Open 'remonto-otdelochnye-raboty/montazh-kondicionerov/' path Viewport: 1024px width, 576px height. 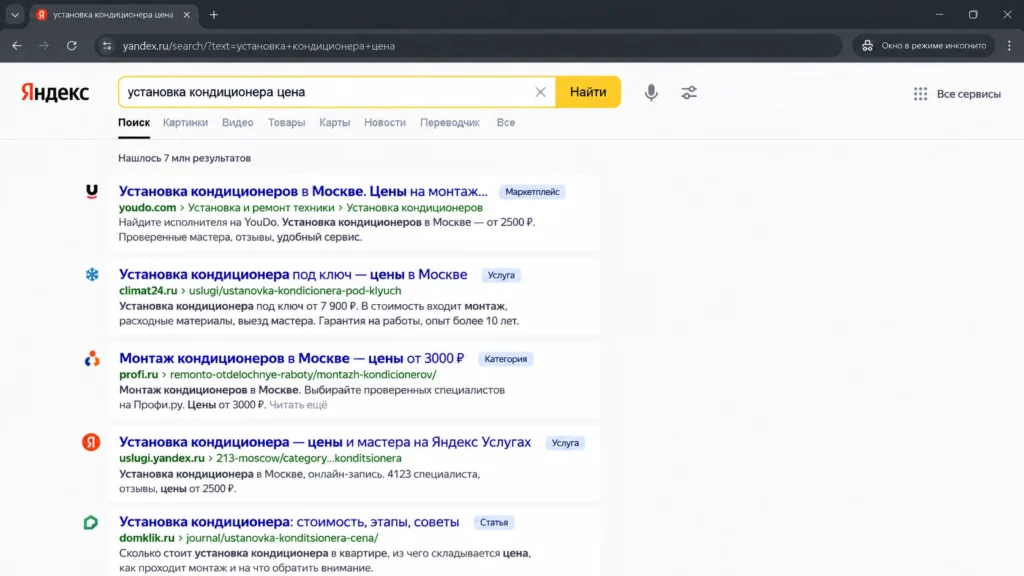point(303,375)
